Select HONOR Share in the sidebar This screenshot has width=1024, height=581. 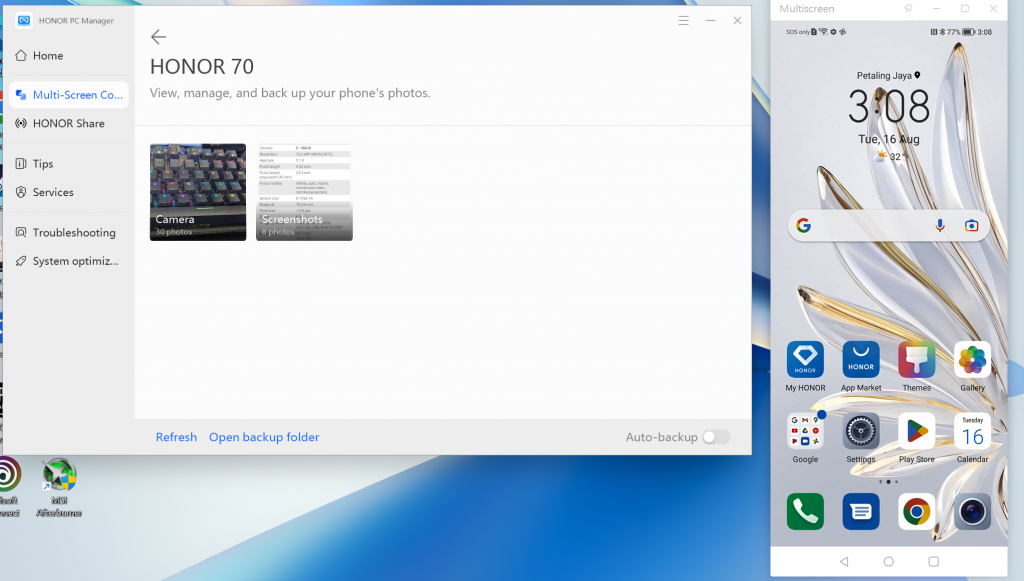click(x=68, y=123)
